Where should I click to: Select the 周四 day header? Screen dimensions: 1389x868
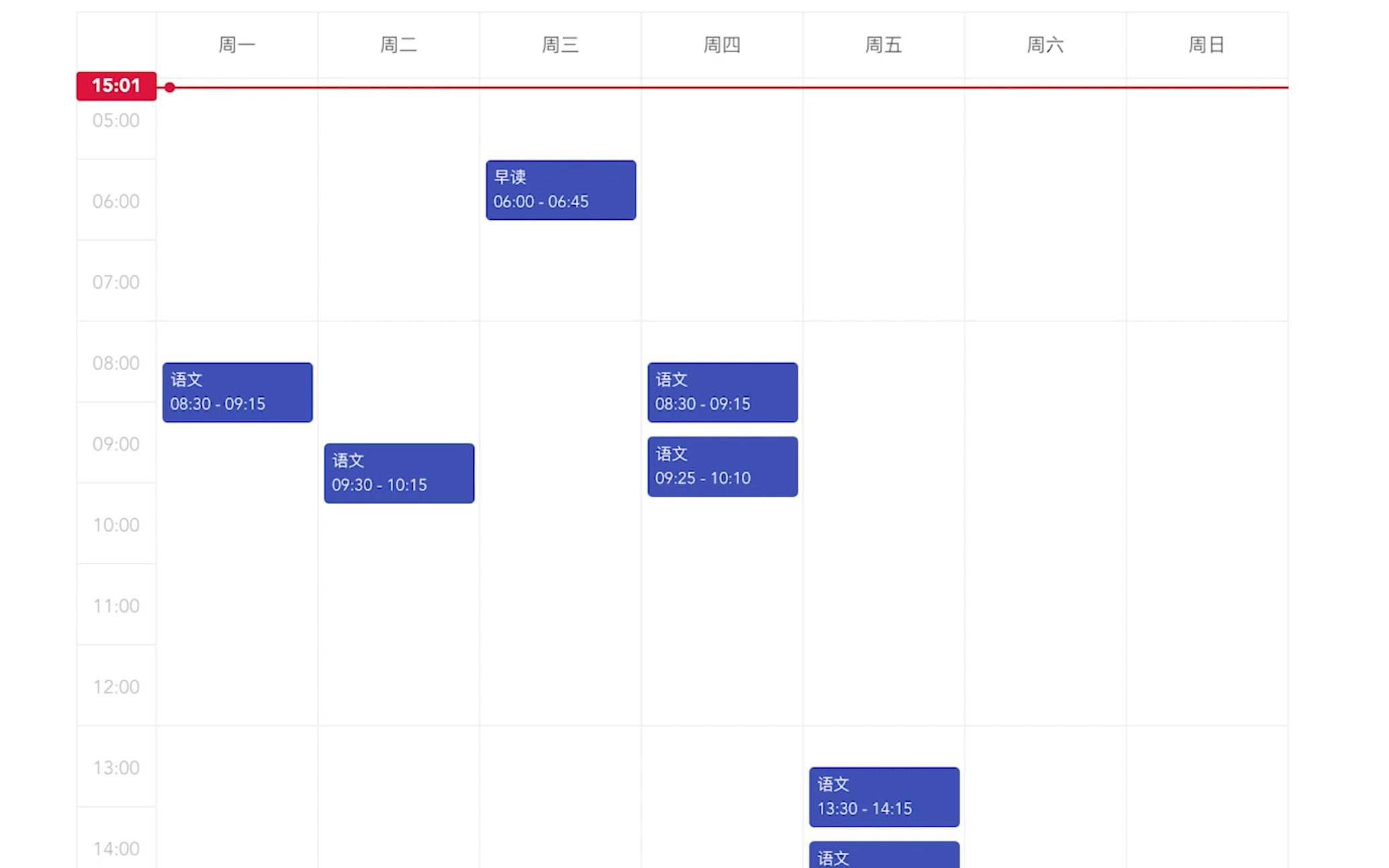pyautogui.click(x=721, y=45)
